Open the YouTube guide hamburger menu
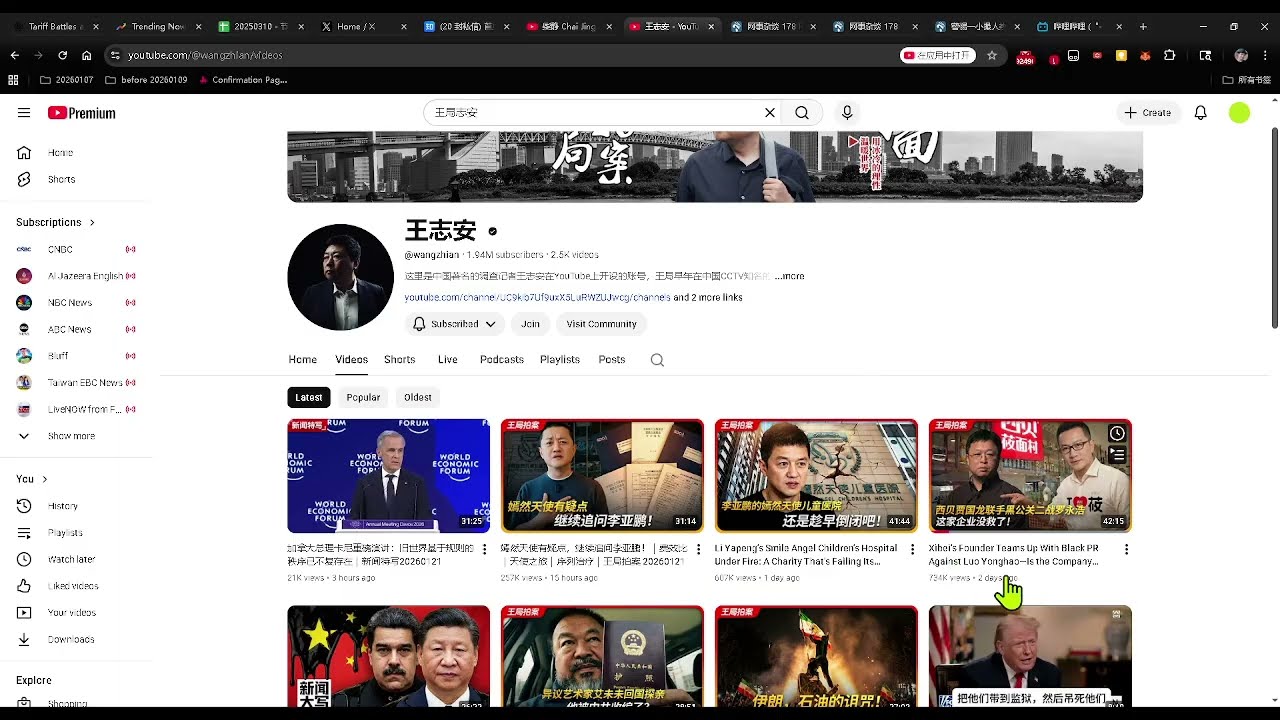Viewport: 1280px width, 720px height. pos(24,113)
